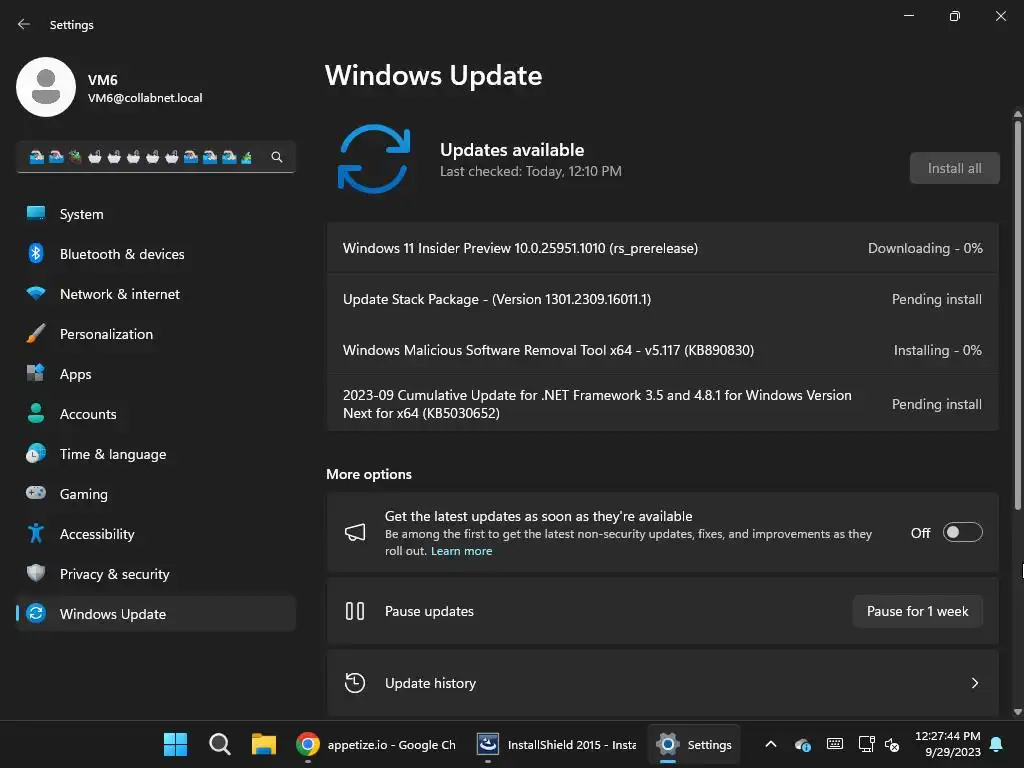The height and width of the screenshot is (768, 1024).
Task: Click the large blue update sync arrows
Action: tap(374, 159)
